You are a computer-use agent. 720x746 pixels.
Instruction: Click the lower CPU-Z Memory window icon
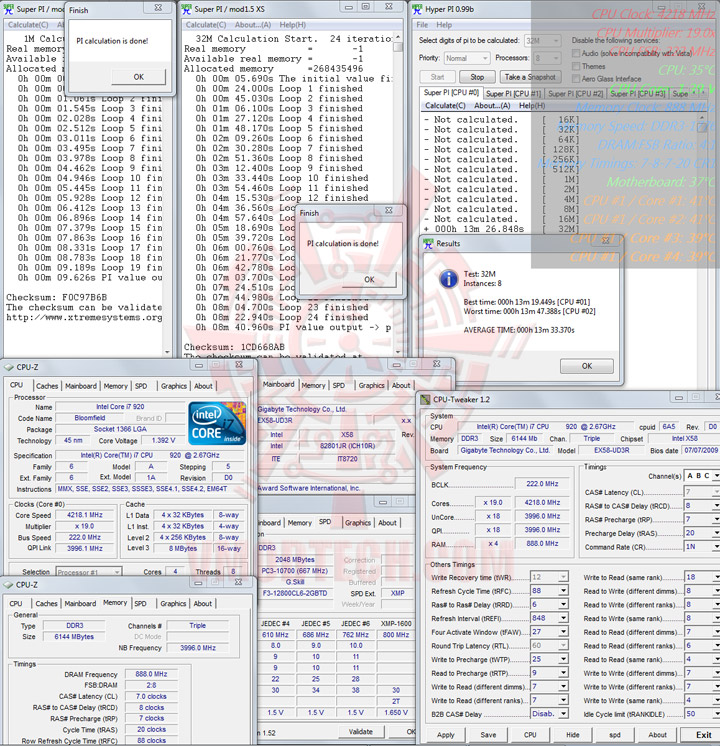pyautogui.click(x=8, y=585)
